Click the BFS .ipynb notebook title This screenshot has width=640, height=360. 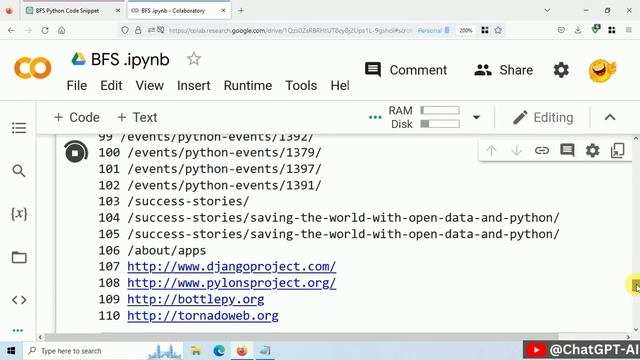pos(130,60)
